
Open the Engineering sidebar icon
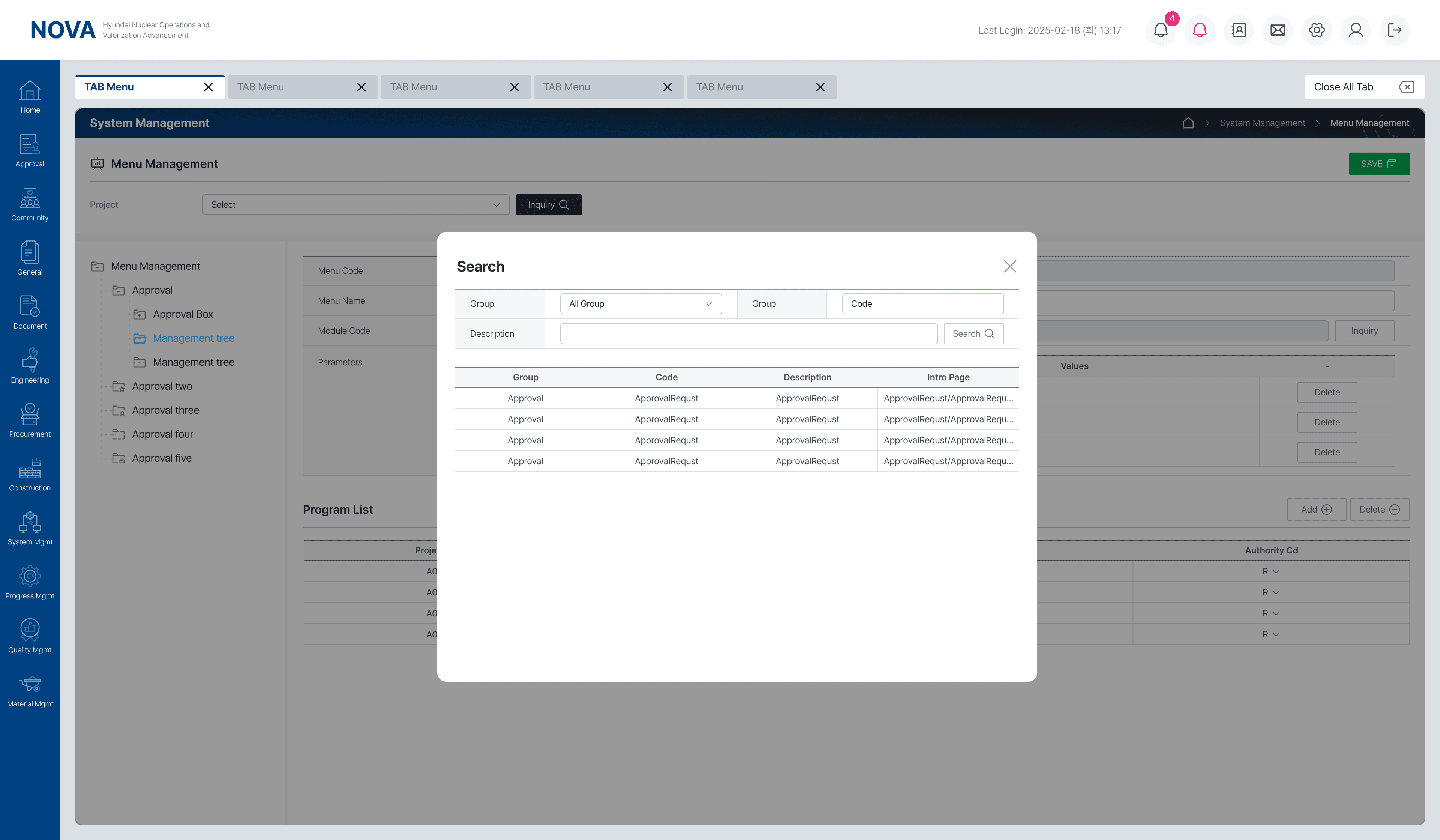tap(30, 366)
